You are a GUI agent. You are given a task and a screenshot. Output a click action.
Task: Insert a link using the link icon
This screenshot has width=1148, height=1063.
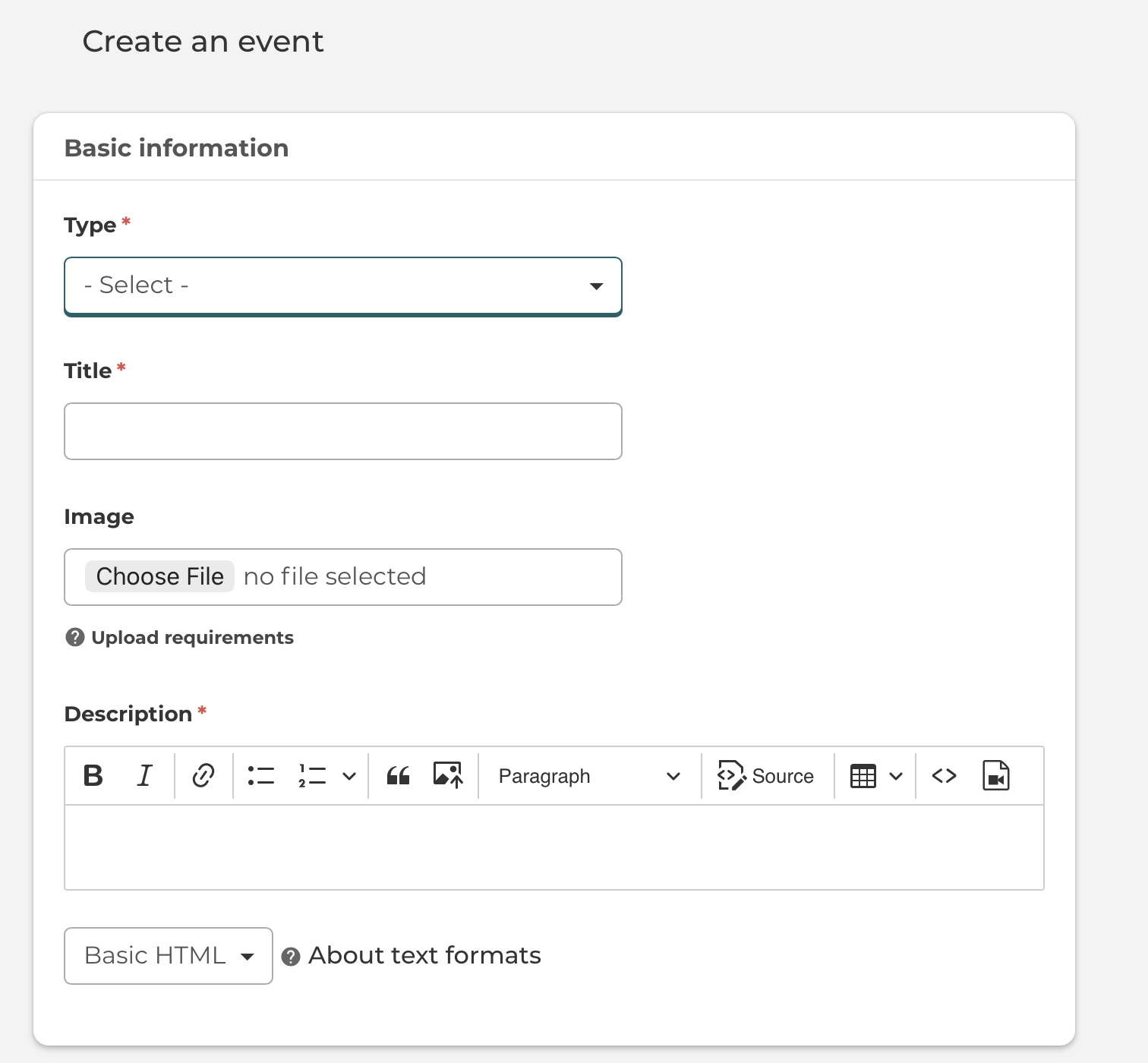pyautogui.click(x=203, y=776)
